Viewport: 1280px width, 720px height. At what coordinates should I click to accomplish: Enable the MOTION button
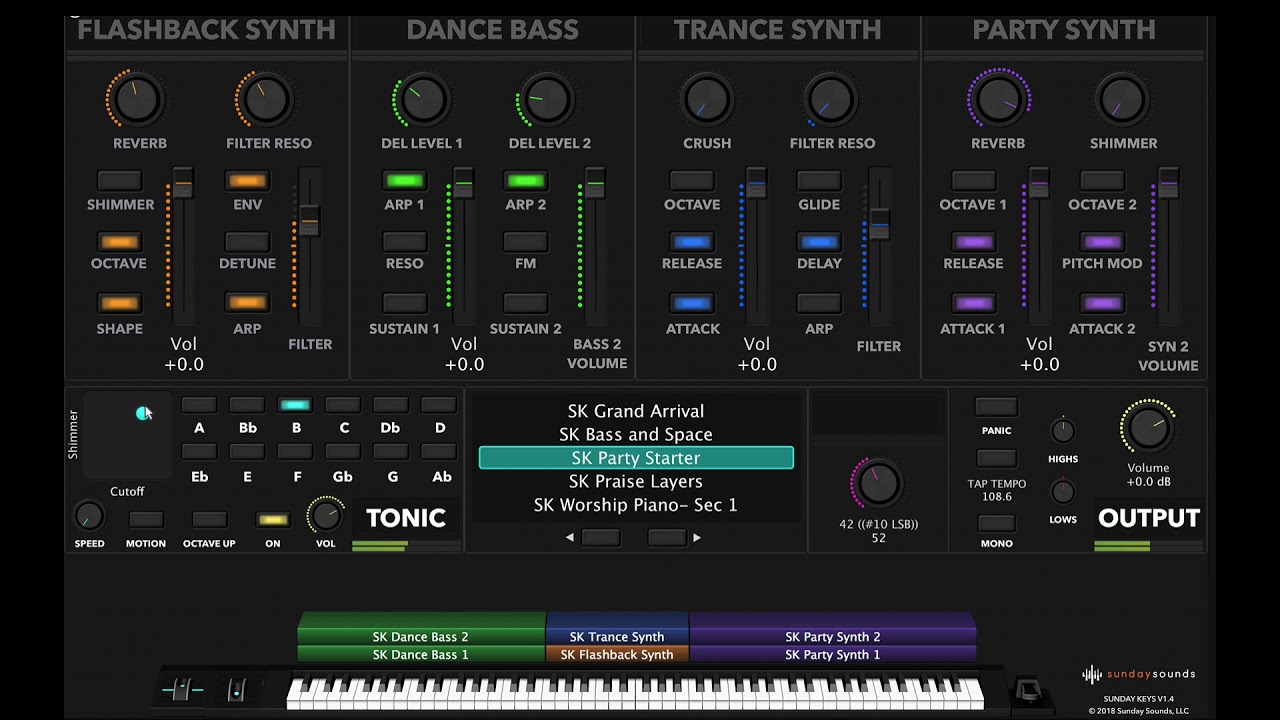(x=146, y=520)
